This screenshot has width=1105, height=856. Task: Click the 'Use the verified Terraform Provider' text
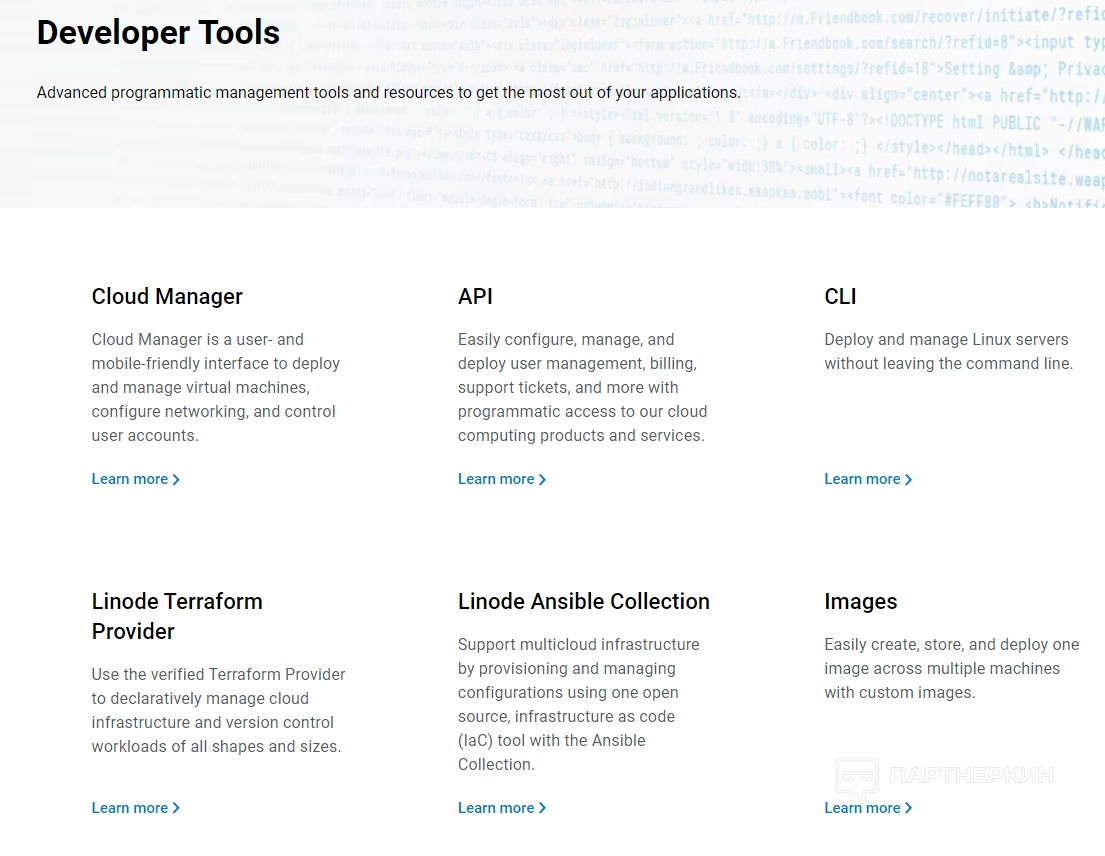[x=218, y=710]
